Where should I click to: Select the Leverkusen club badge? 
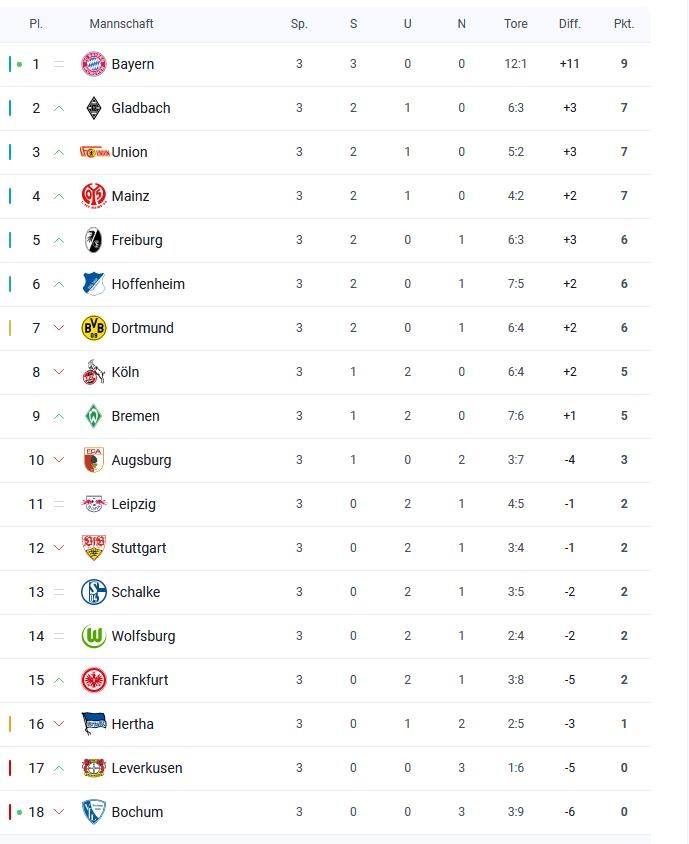[x=94, y=768]
